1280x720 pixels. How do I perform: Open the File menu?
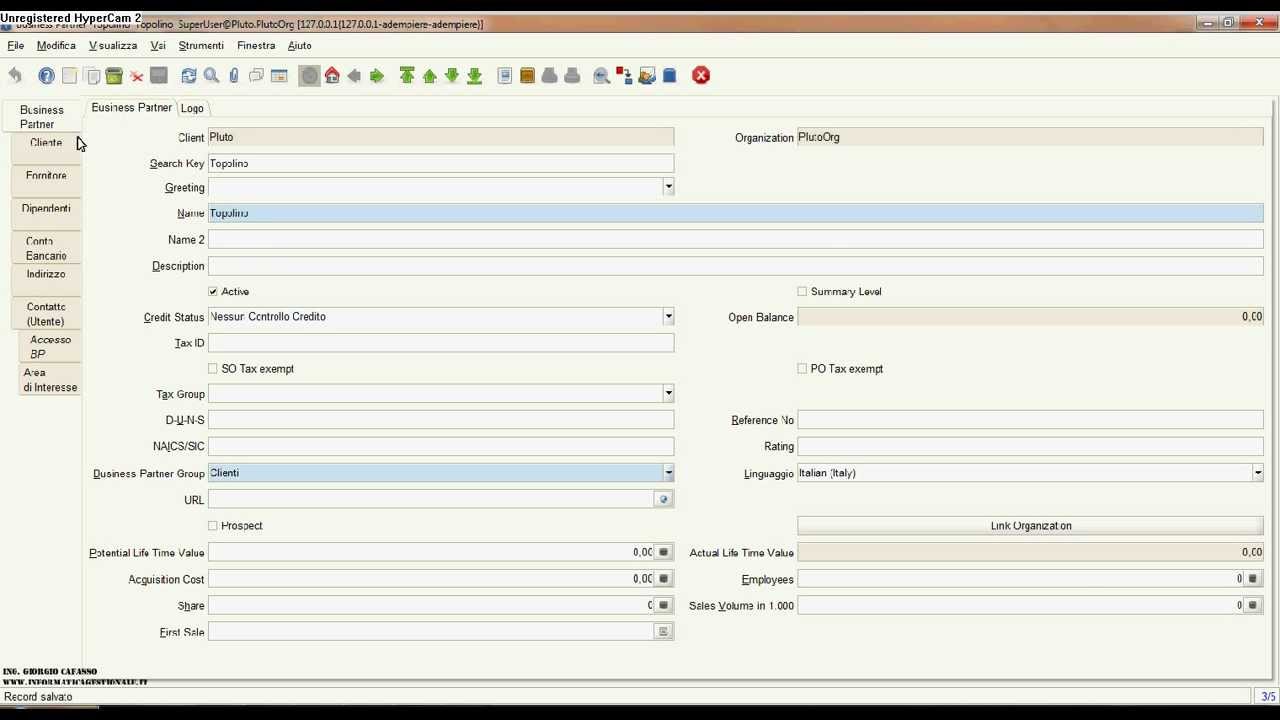[x=16, y=45]
